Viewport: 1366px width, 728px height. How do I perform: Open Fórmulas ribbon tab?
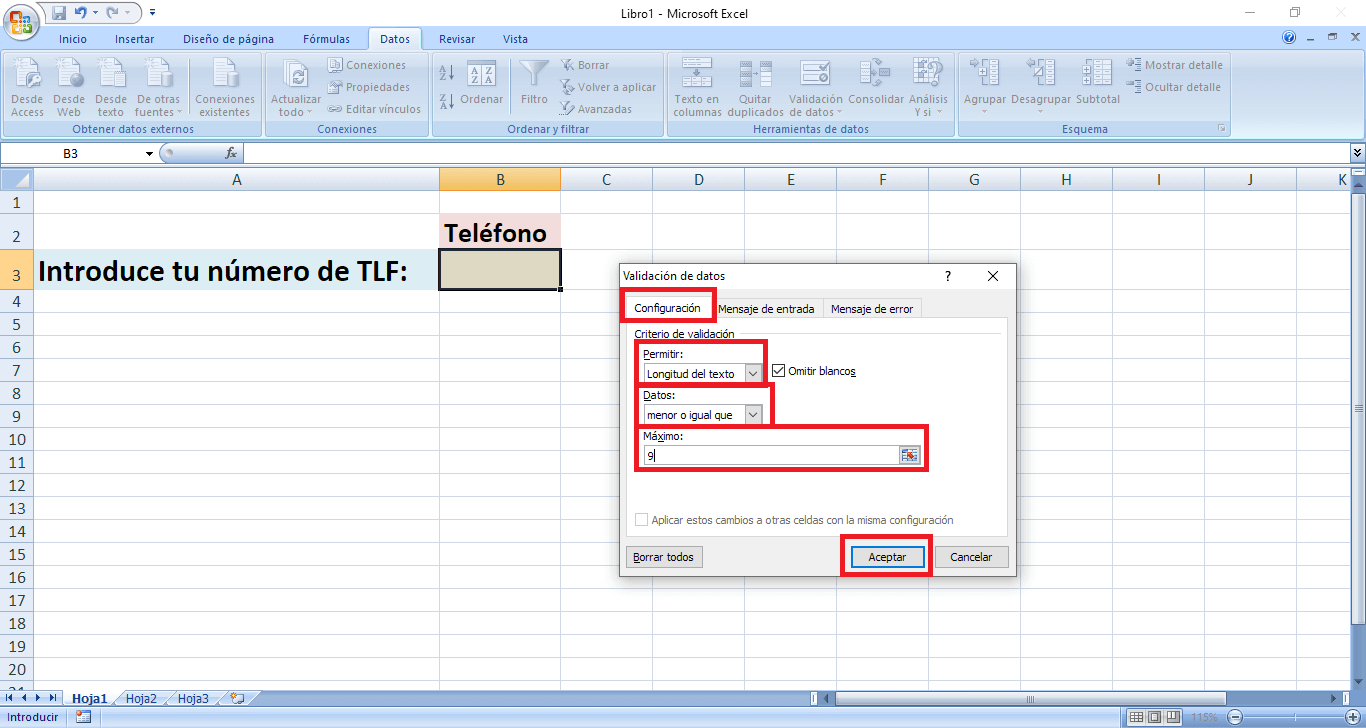click(x=327, y=39)
